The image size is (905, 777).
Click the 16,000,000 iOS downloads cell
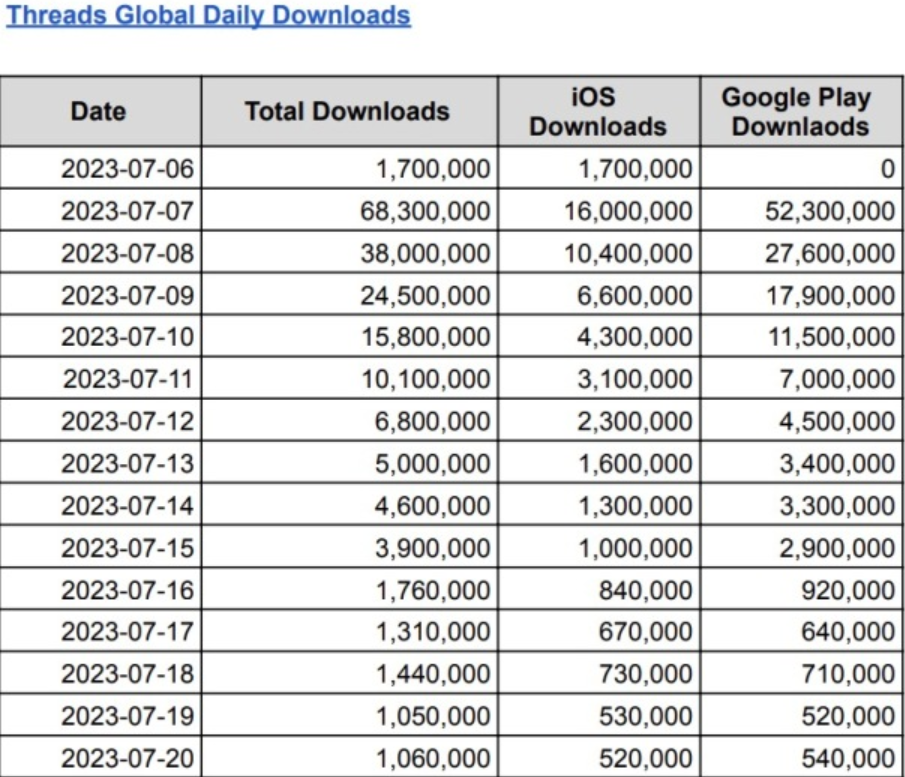click(x=599, y=210)
